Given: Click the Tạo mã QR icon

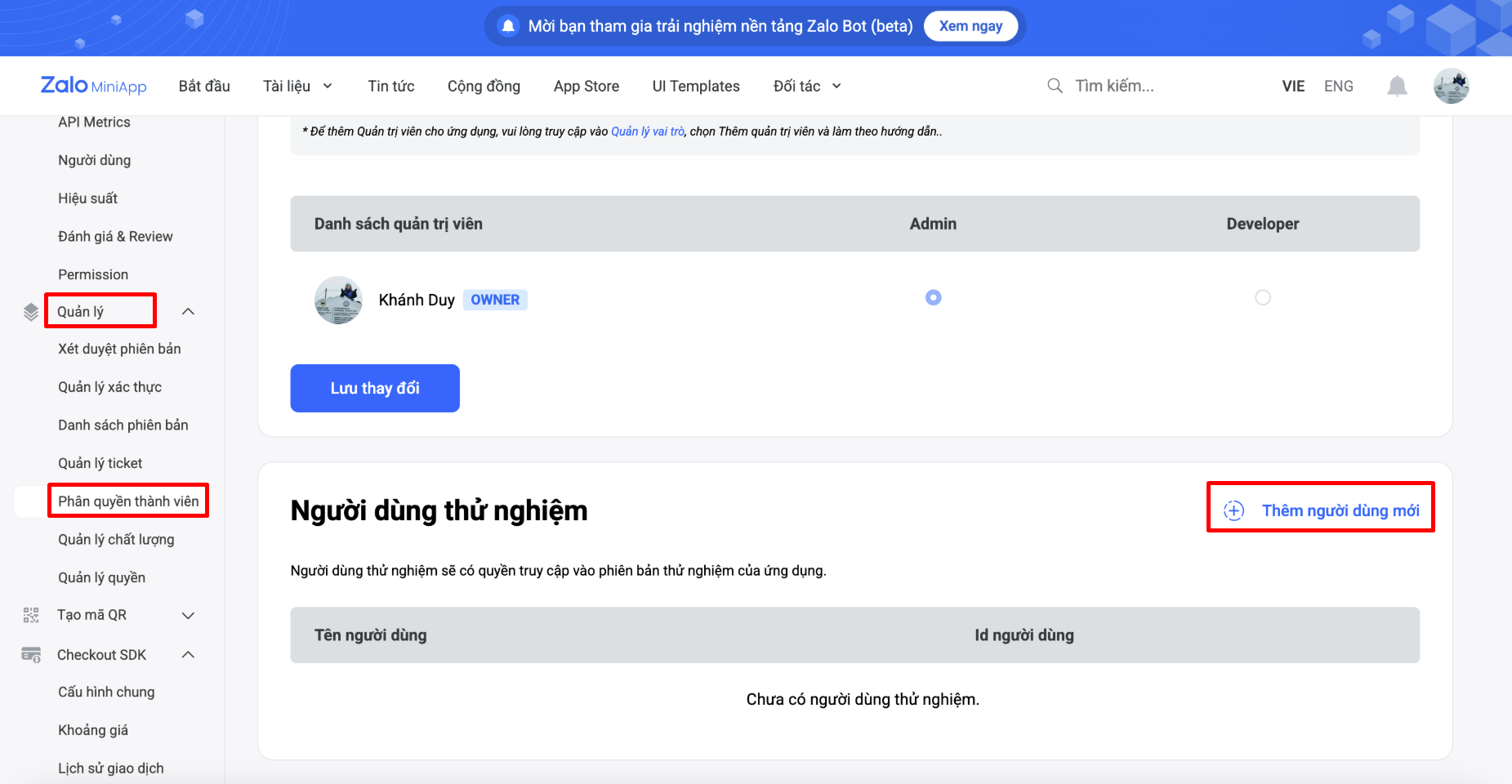Looking at the screenshot, I should click(31, 615).
